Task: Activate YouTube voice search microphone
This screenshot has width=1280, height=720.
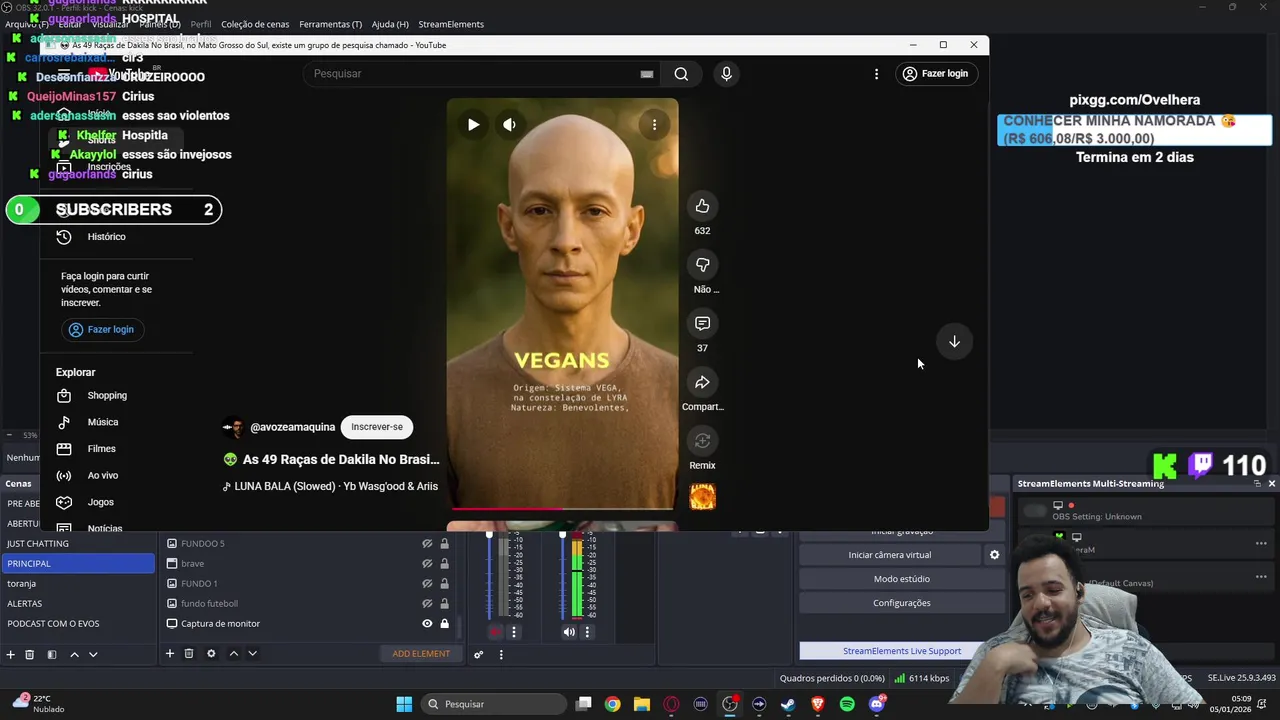Action: click(x=726, y=74)
